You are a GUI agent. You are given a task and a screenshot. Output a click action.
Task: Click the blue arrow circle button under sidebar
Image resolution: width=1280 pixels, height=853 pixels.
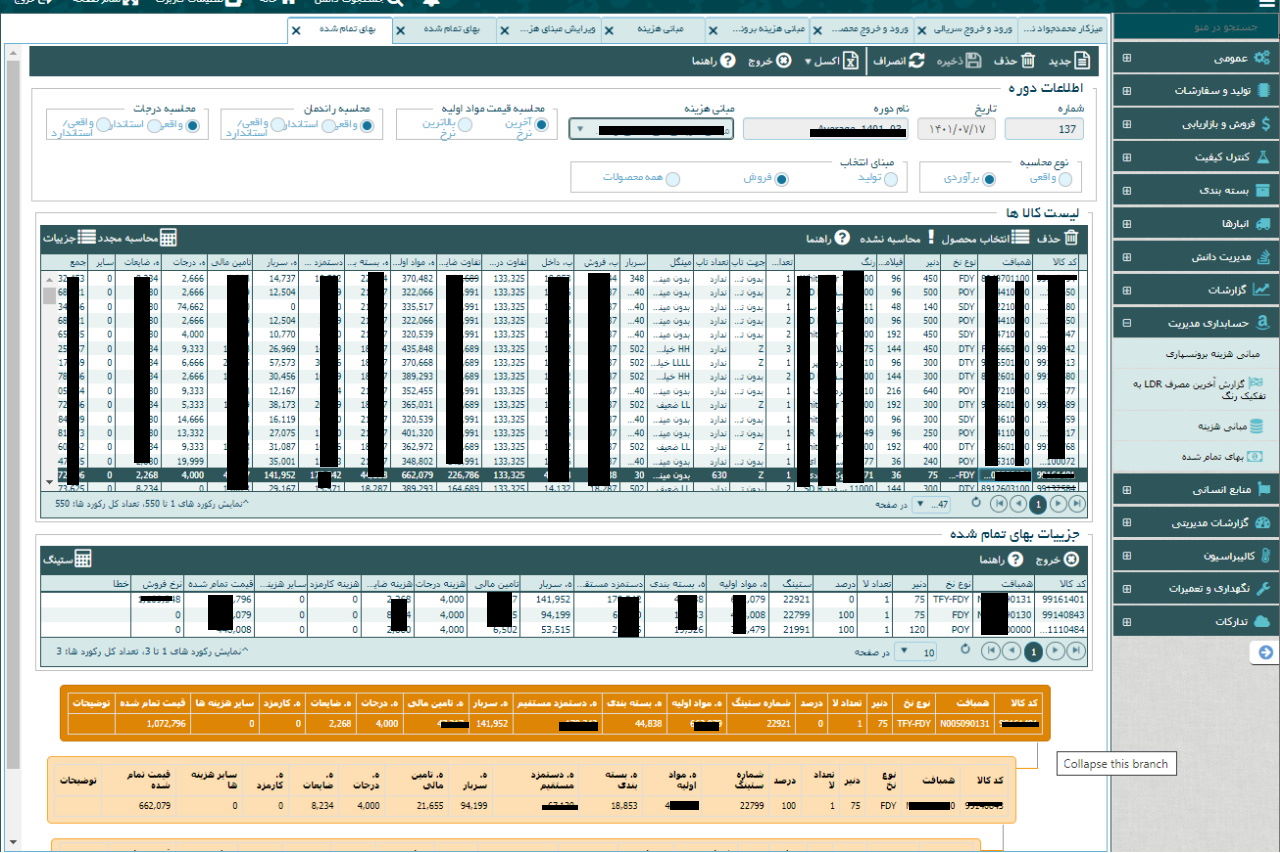click(1265, 653)
